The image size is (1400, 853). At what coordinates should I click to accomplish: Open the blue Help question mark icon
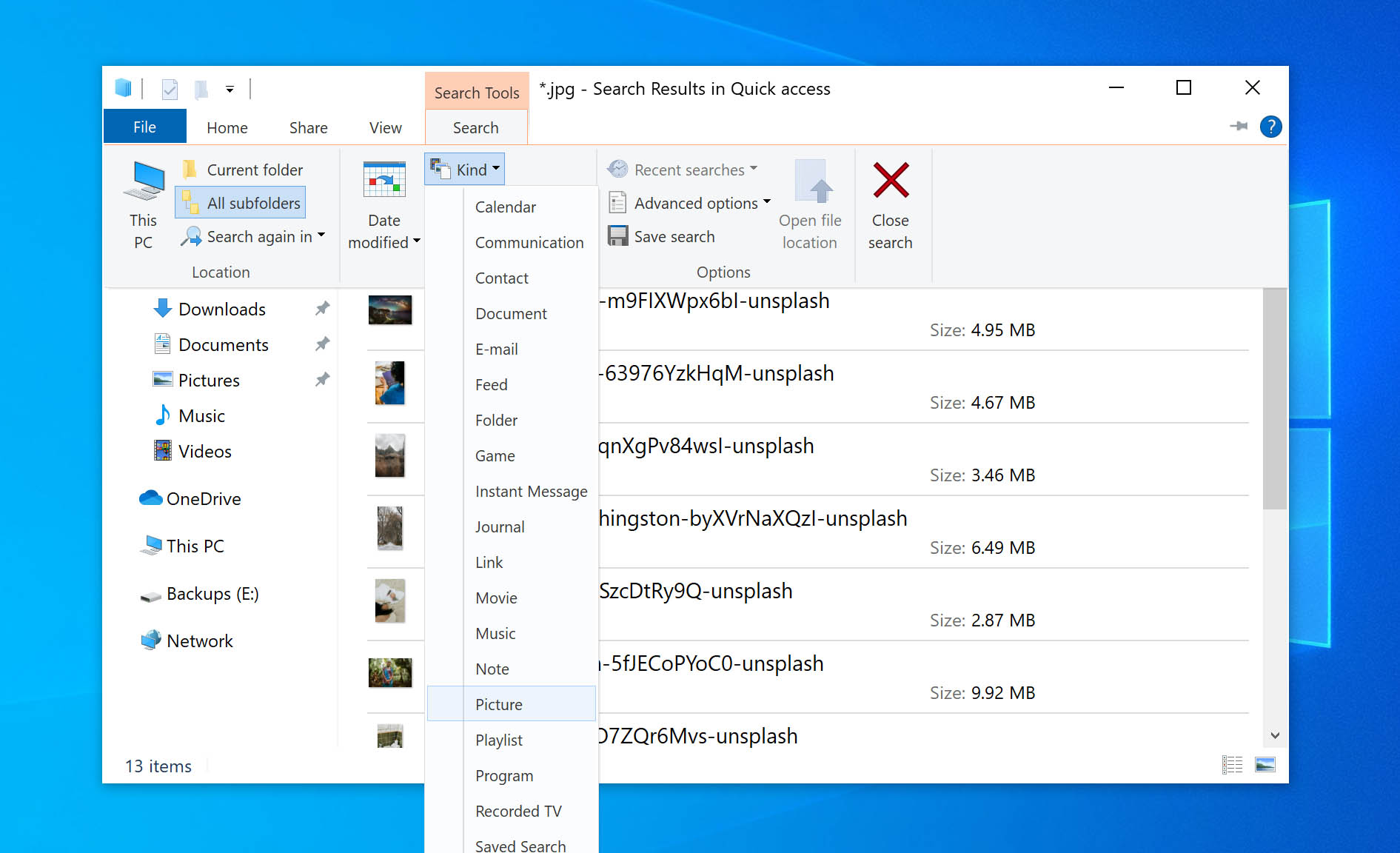[1270, 127]
